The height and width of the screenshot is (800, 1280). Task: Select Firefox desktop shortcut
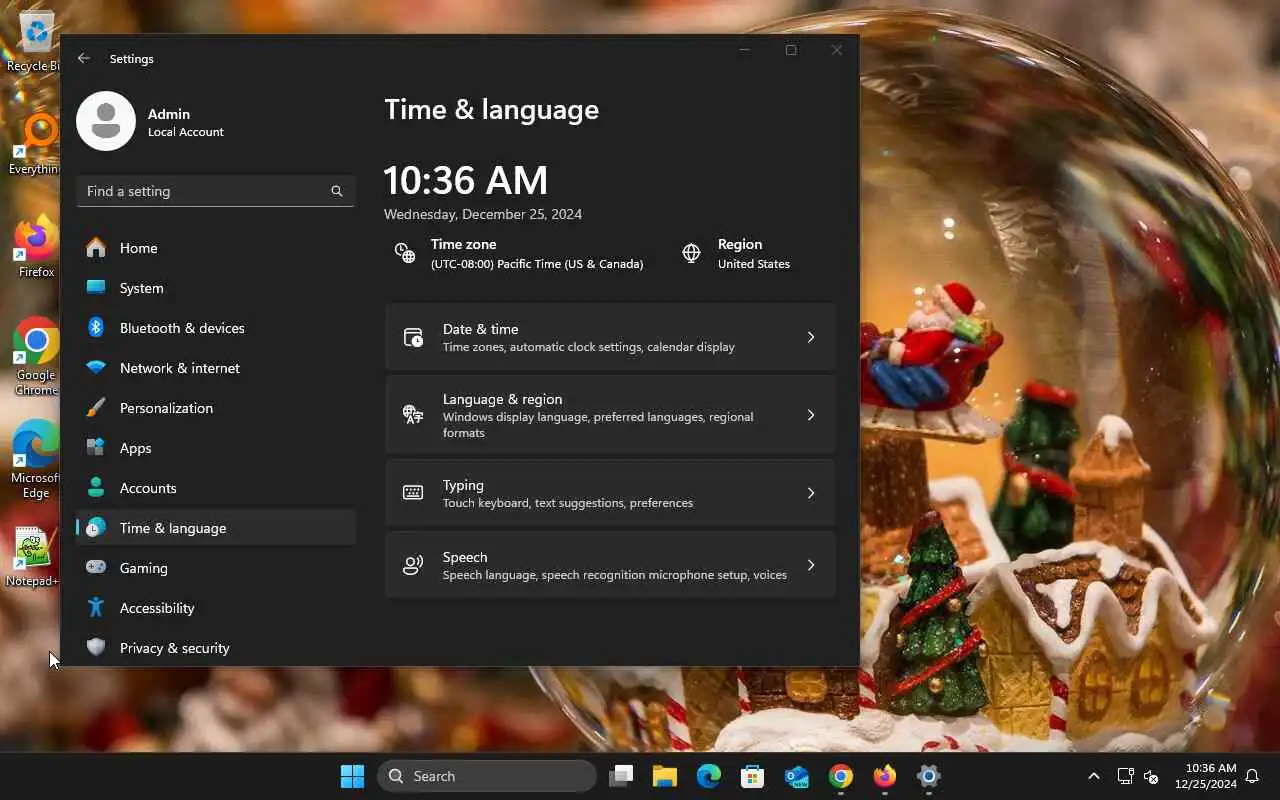tap(36, 248)
